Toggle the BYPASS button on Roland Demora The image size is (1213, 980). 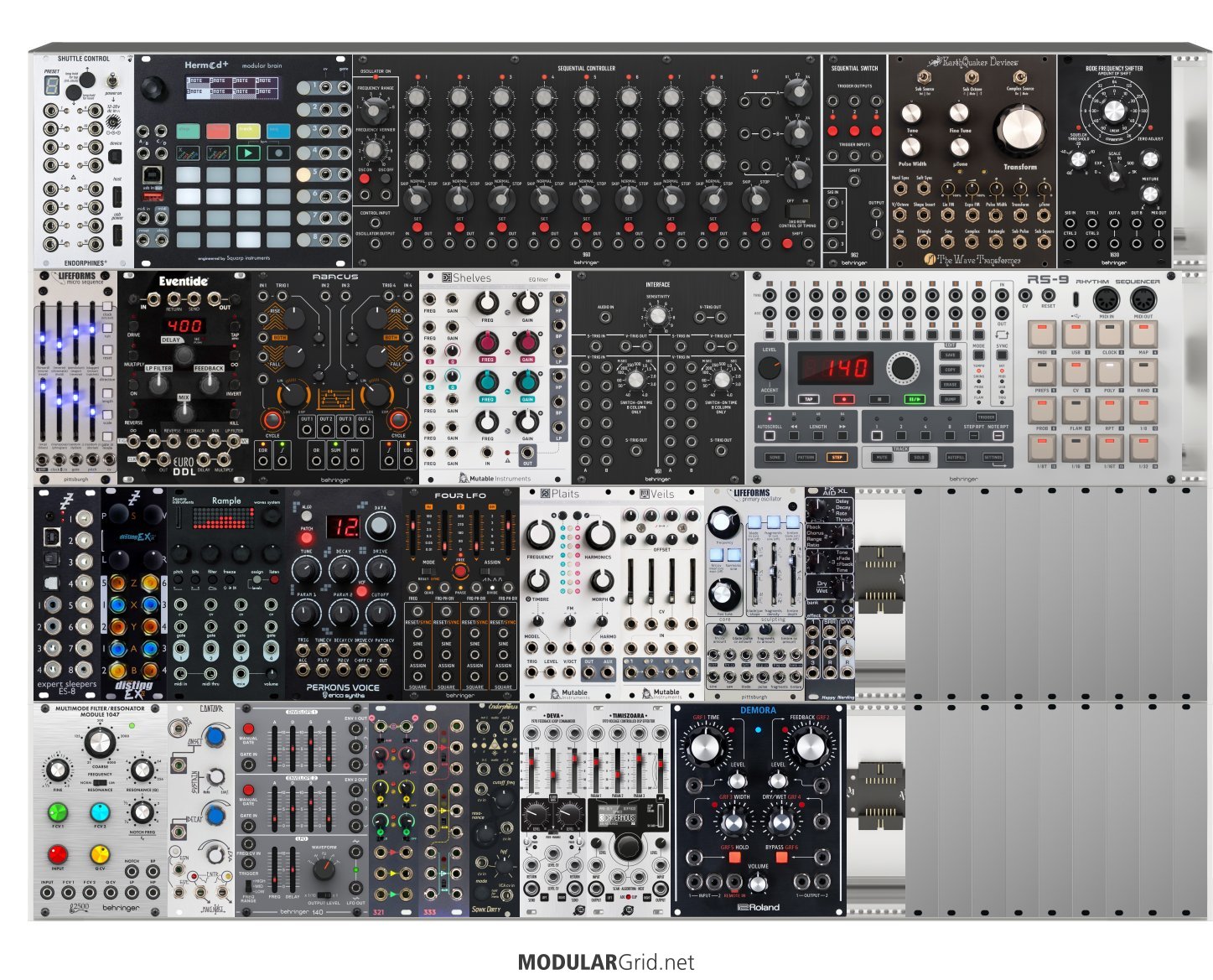[x=781, y=857]
